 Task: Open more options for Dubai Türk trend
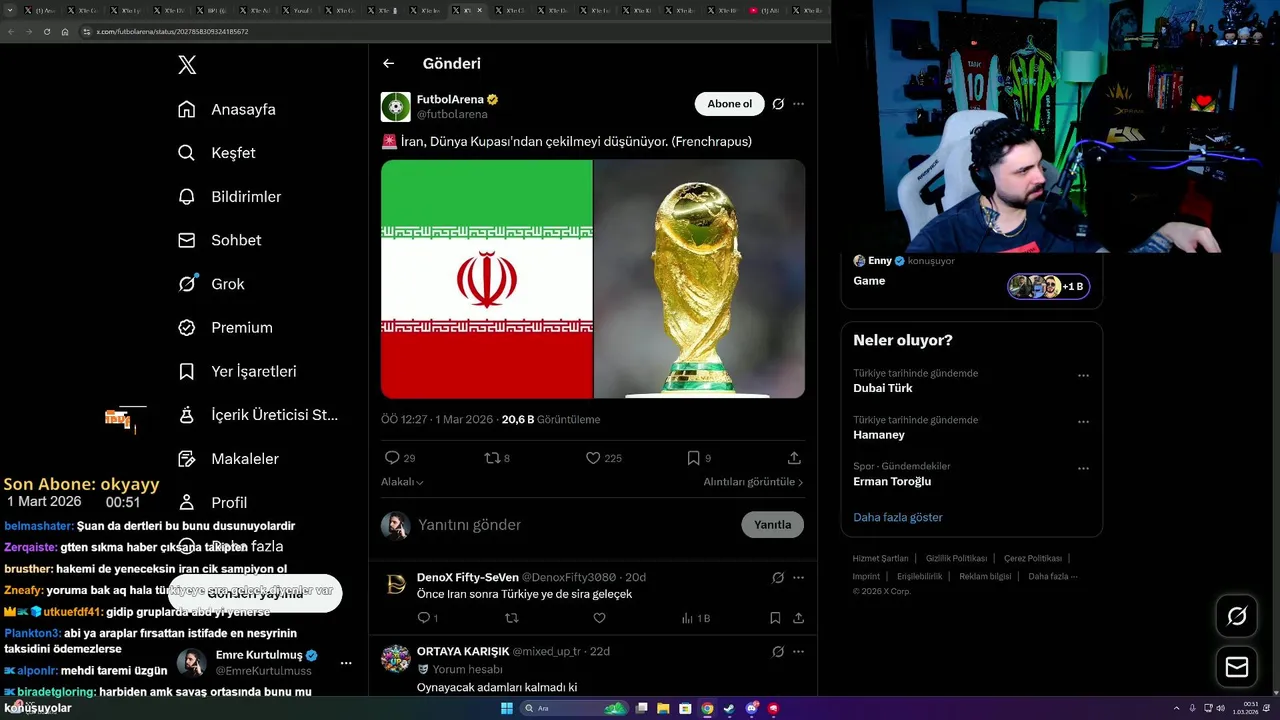[x=1083, y=376]
